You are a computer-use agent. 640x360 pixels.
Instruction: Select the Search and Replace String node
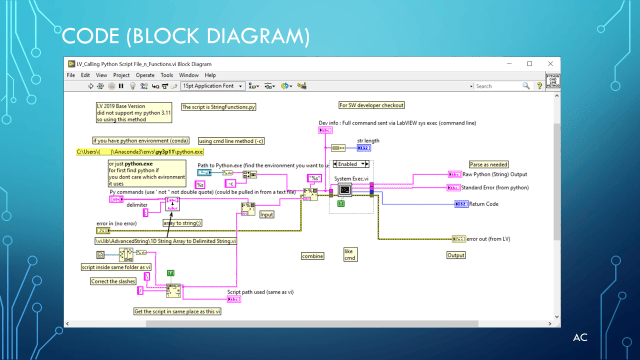(173, 291)
